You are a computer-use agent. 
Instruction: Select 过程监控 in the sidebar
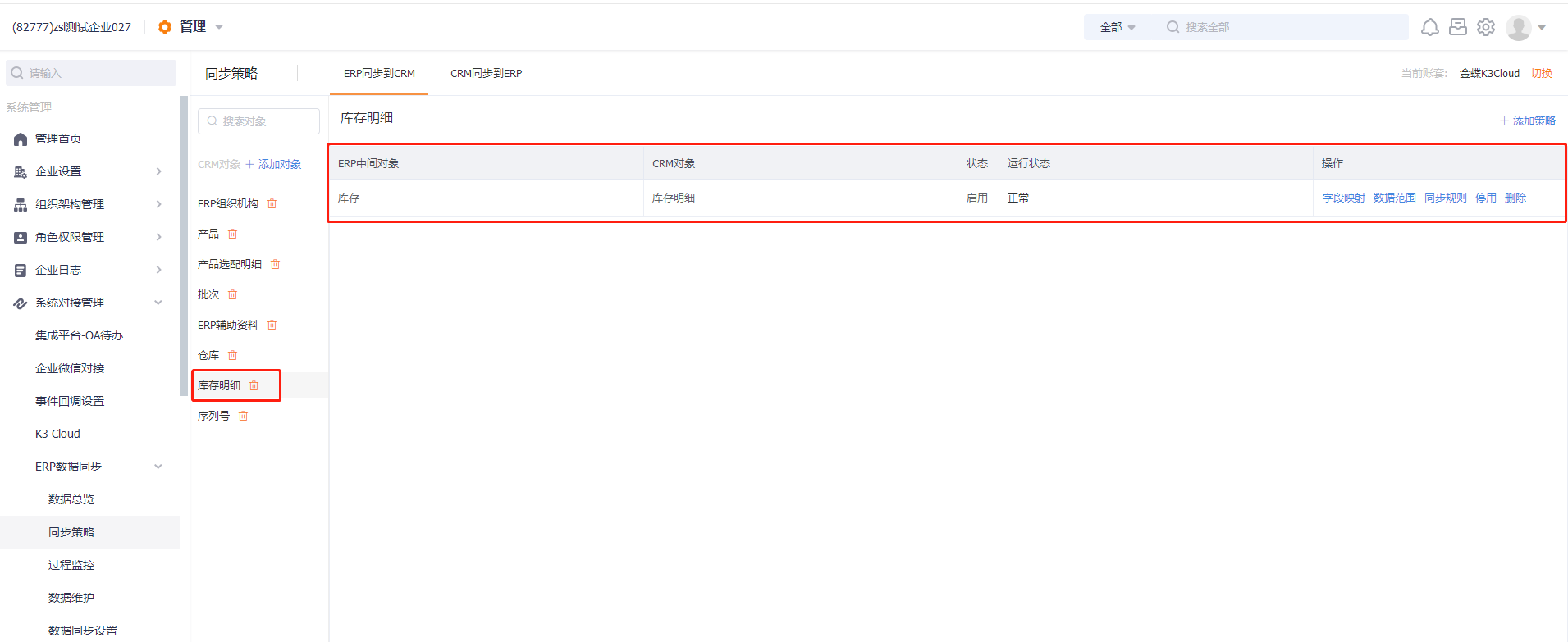[x=71, y=565]
